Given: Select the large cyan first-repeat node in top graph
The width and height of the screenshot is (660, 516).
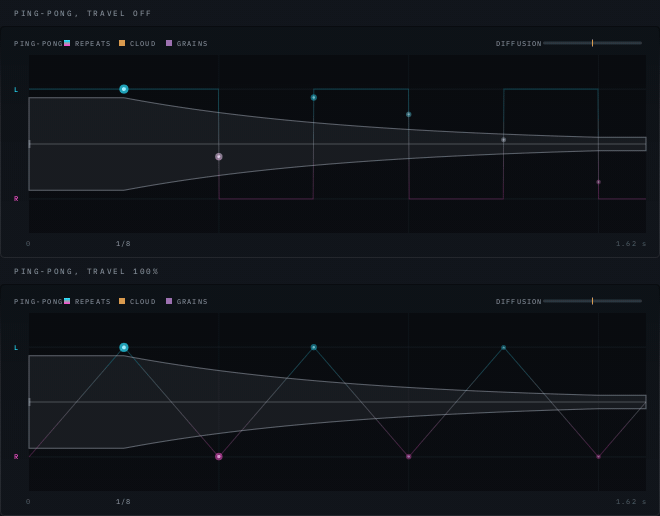Looking at the screenshot, I should coord(124,89).
